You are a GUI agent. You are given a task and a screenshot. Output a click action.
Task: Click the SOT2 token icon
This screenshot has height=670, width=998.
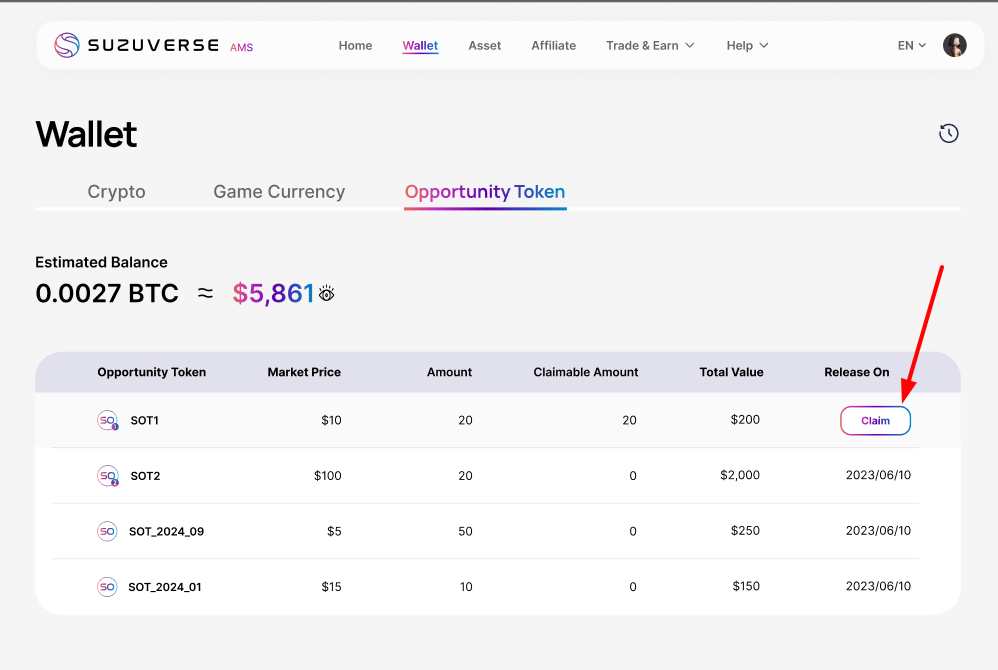(107, 476)
